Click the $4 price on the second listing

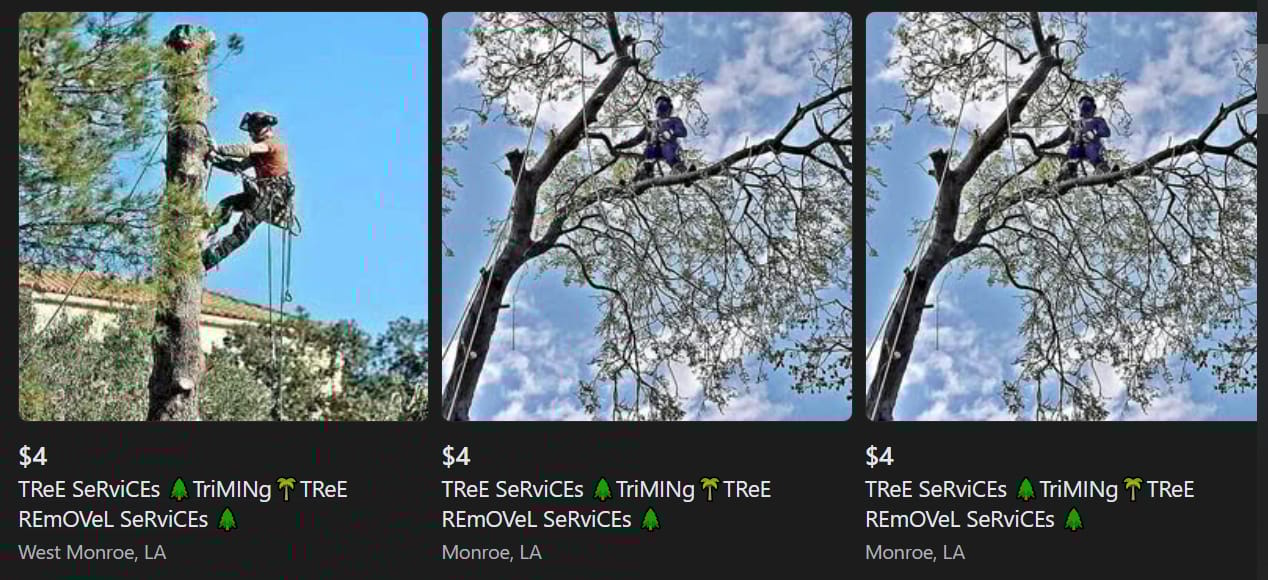pyautogui.click(x=456, y=457)
